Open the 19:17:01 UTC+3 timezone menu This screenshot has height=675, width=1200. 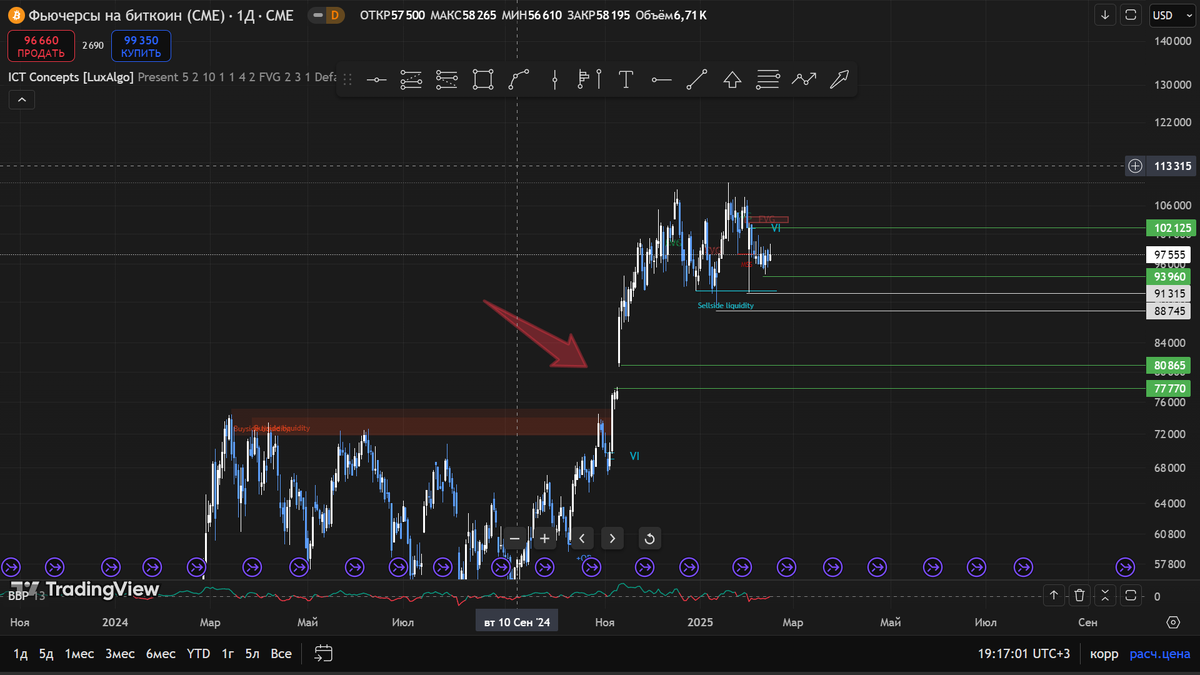point(1024,654)
